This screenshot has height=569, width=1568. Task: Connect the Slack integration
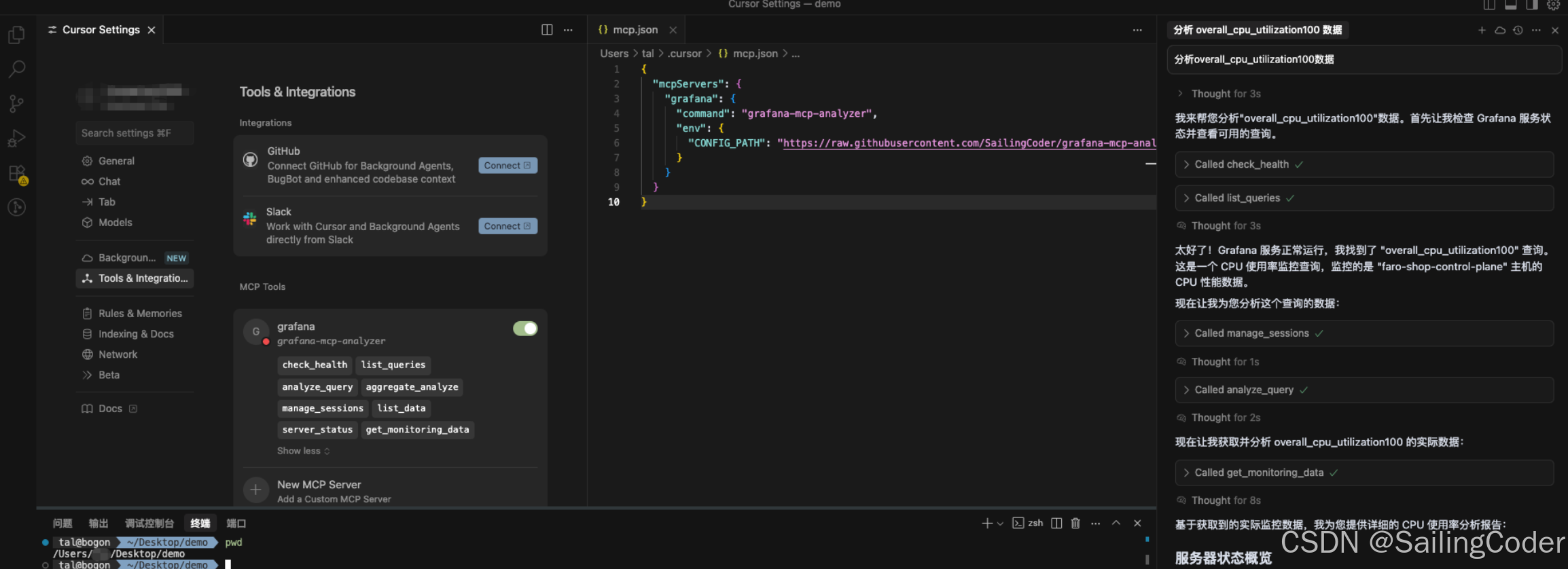pyautogui.click(x=507, y=226)
